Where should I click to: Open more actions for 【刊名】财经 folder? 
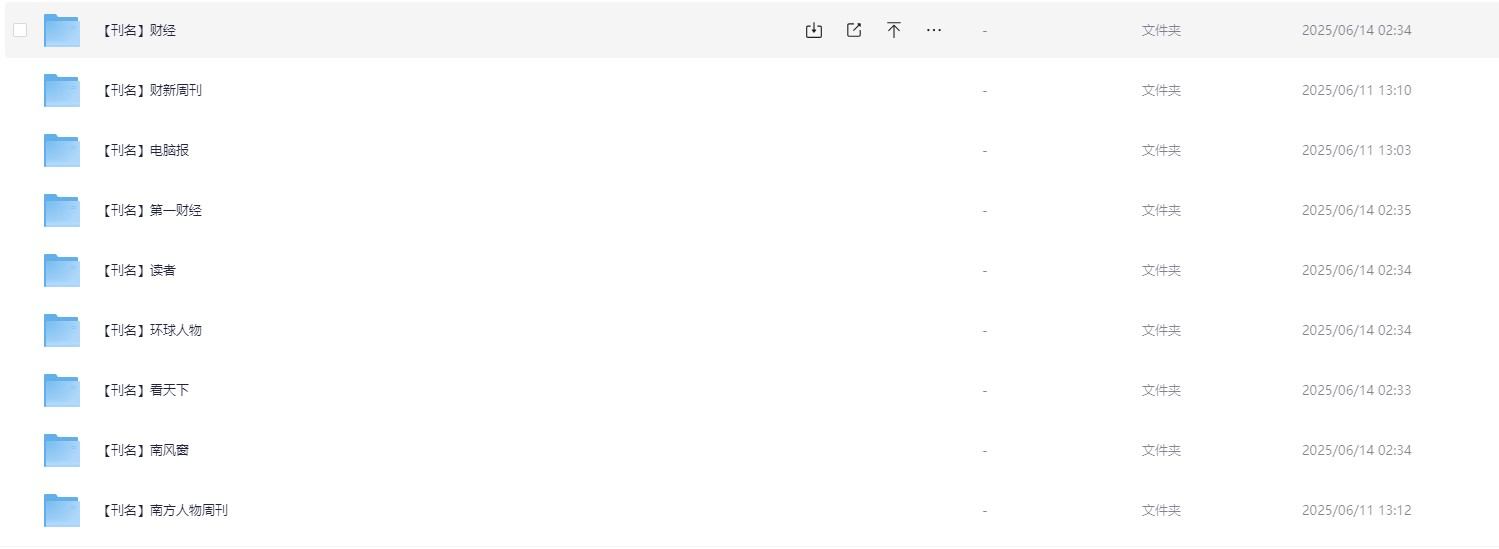(x=934, y=30)
